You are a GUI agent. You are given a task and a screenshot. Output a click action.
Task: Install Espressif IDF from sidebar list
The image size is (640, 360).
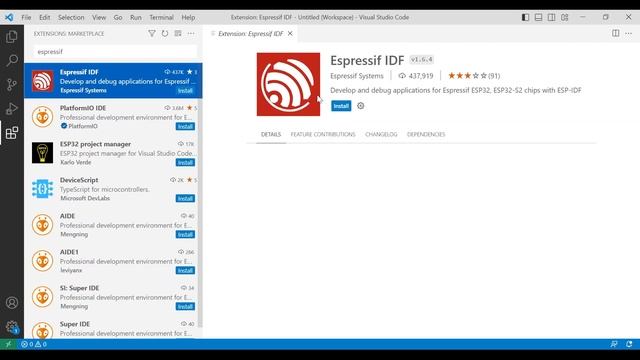[x=185, y=91]
